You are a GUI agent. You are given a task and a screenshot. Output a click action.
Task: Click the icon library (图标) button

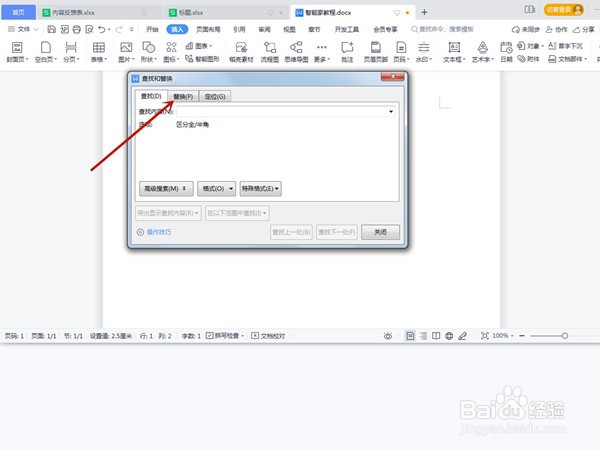[171, 52]
